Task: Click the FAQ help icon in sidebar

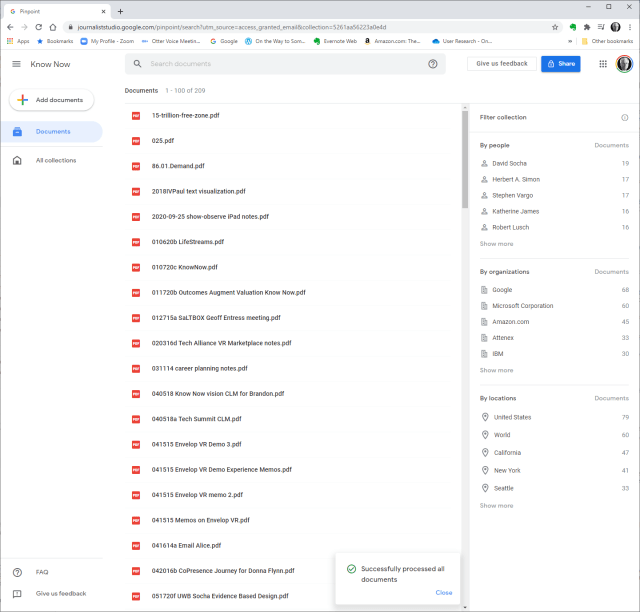Action: tap(17, 572)
